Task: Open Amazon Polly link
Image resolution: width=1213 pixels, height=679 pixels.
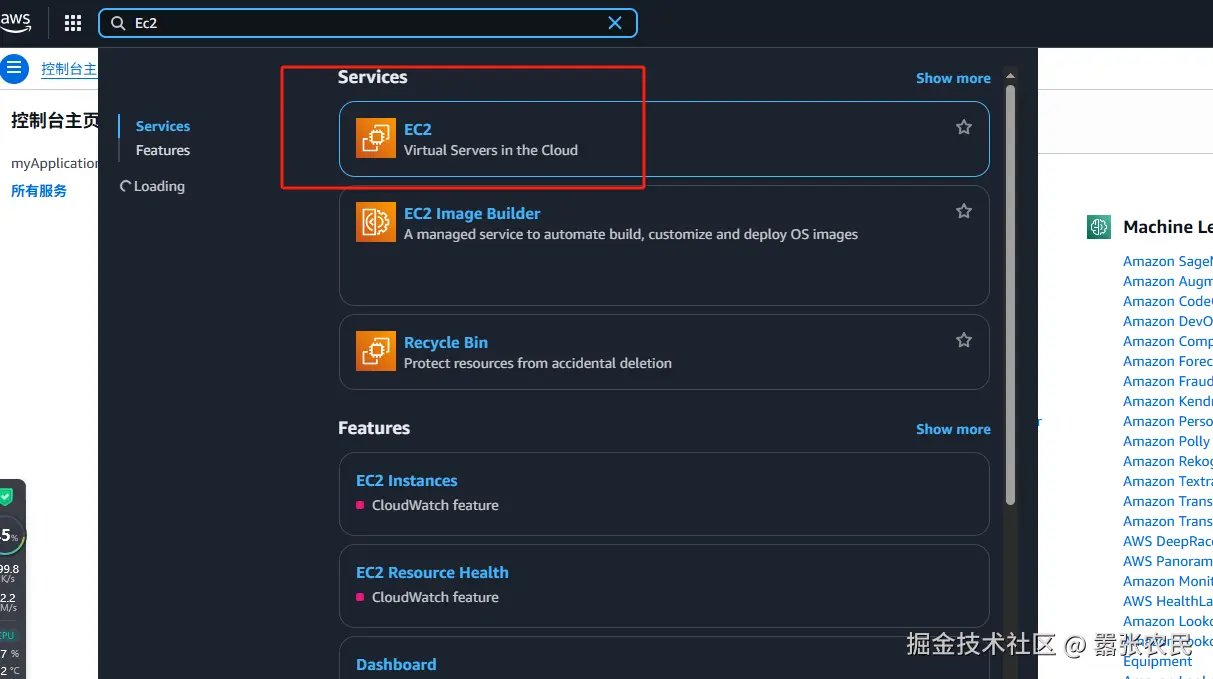Action: pyautogui.click(x=1166, y=441)
